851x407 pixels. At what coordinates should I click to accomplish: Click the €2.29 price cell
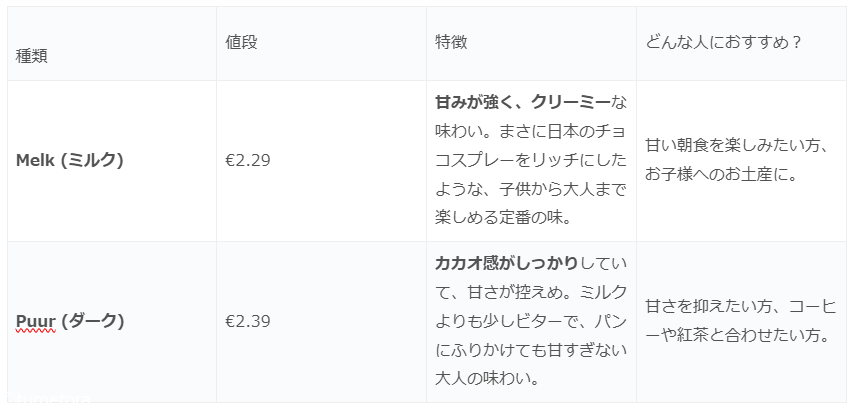[248, 159]
